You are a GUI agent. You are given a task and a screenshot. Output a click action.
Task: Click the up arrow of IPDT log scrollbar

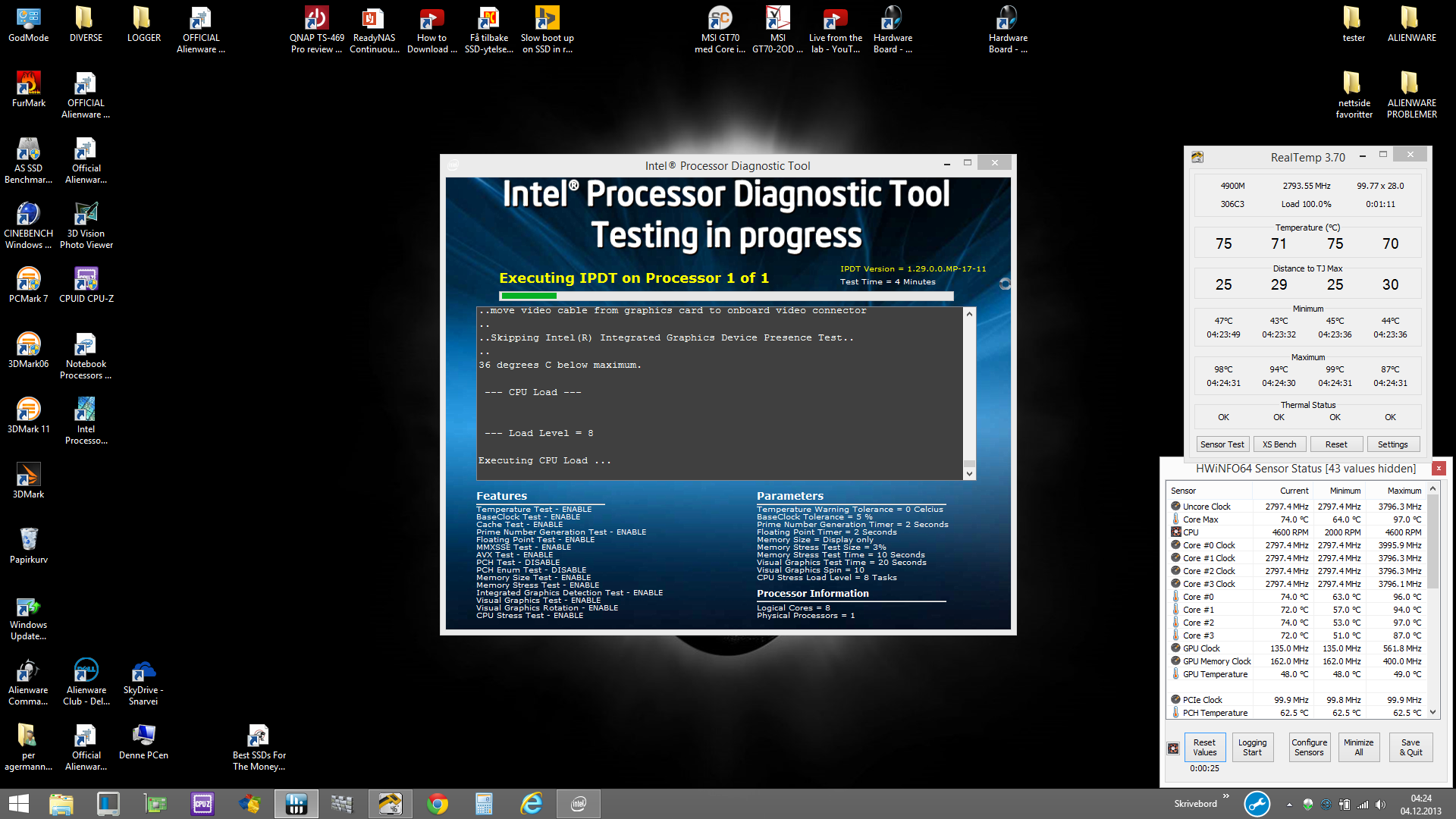point(968,314)
